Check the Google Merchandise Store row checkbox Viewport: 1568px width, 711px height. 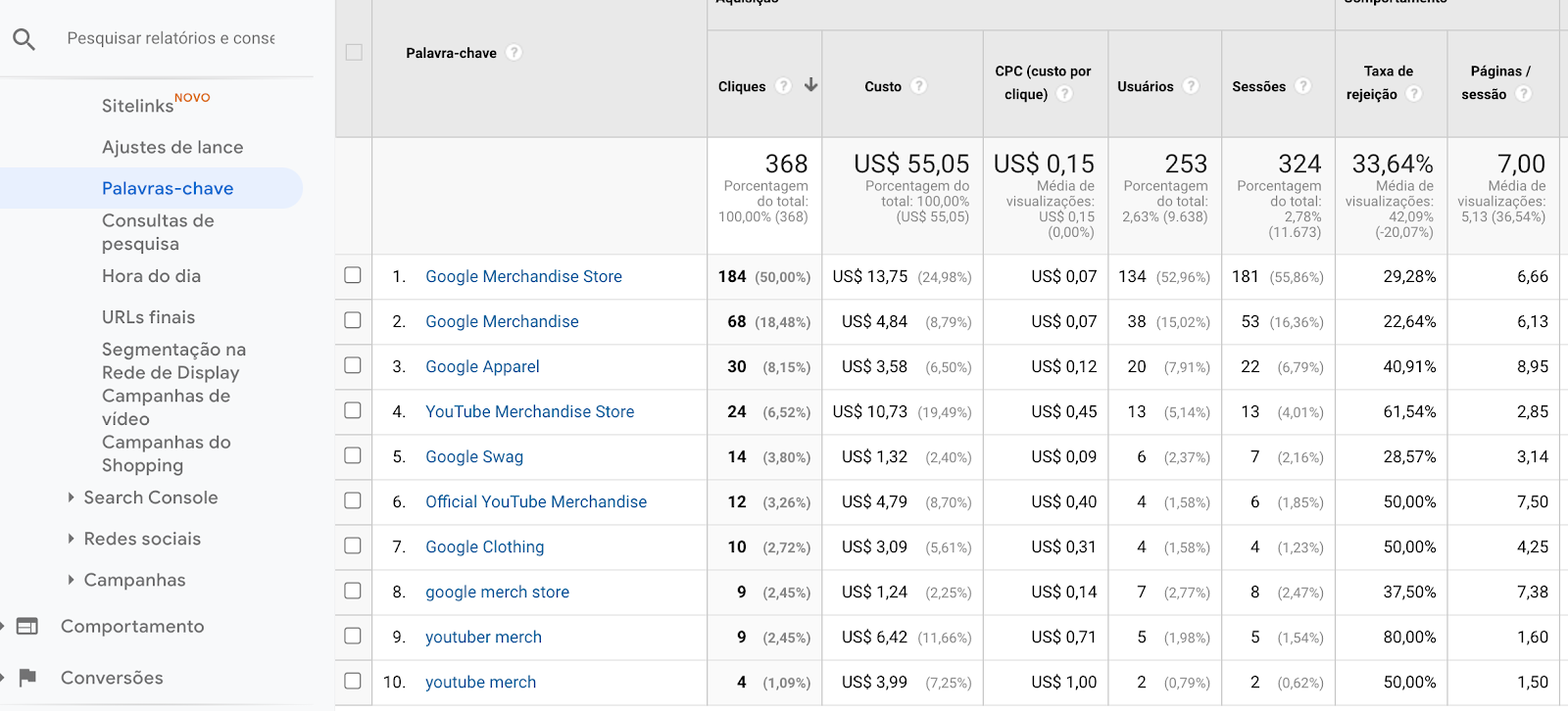click(353, 275)
